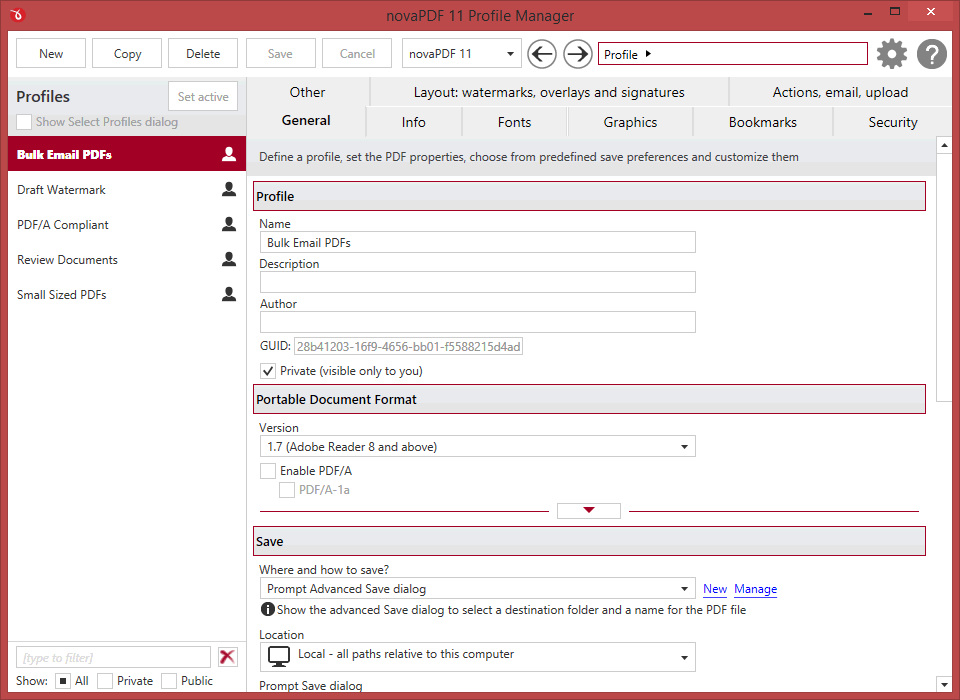This screenshot has width=960, height=700.
Task: Select the Bulk Email PDFs profile
Action: 127,154
